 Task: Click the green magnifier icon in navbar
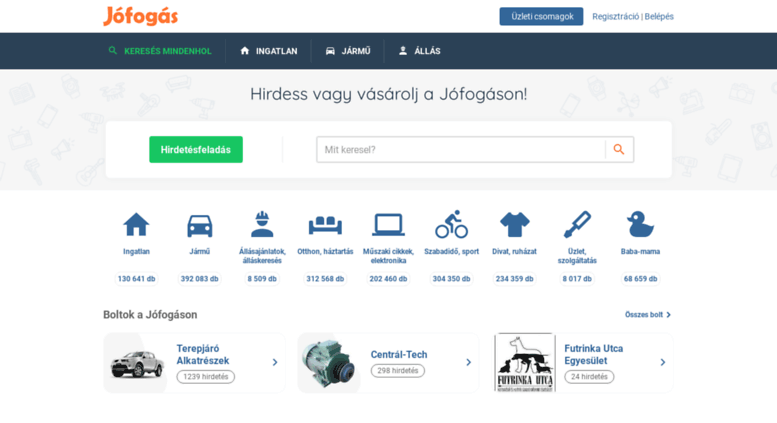click(113, 51)
